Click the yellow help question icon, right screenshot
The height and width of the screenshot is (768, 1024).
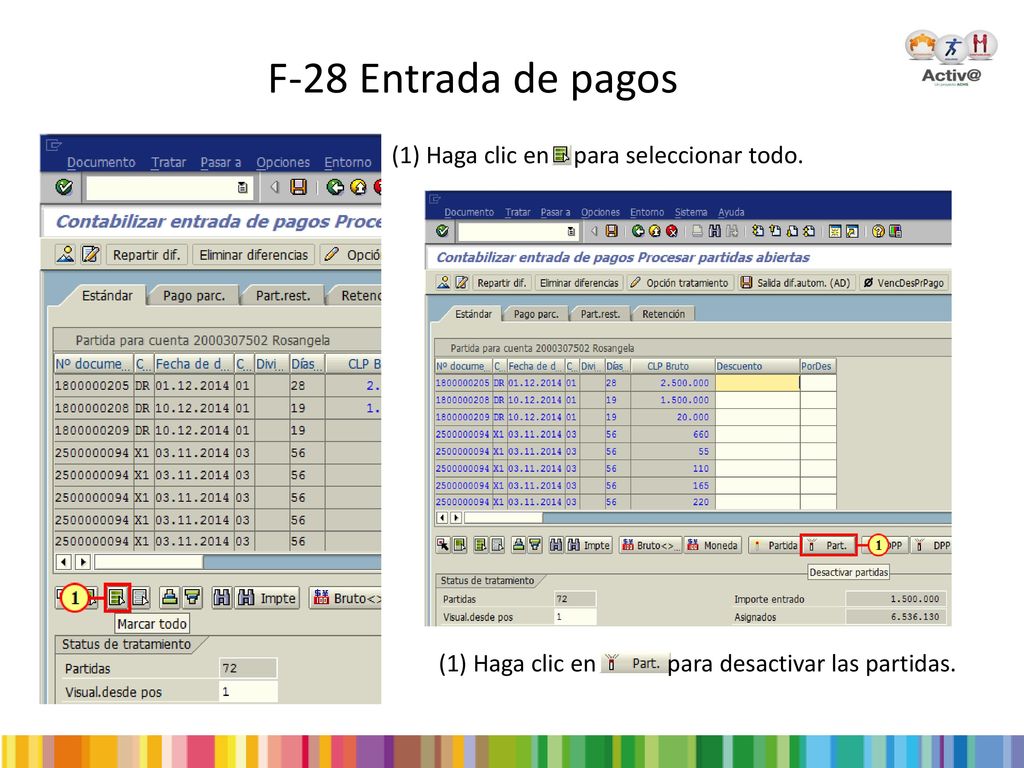[878, 231]
